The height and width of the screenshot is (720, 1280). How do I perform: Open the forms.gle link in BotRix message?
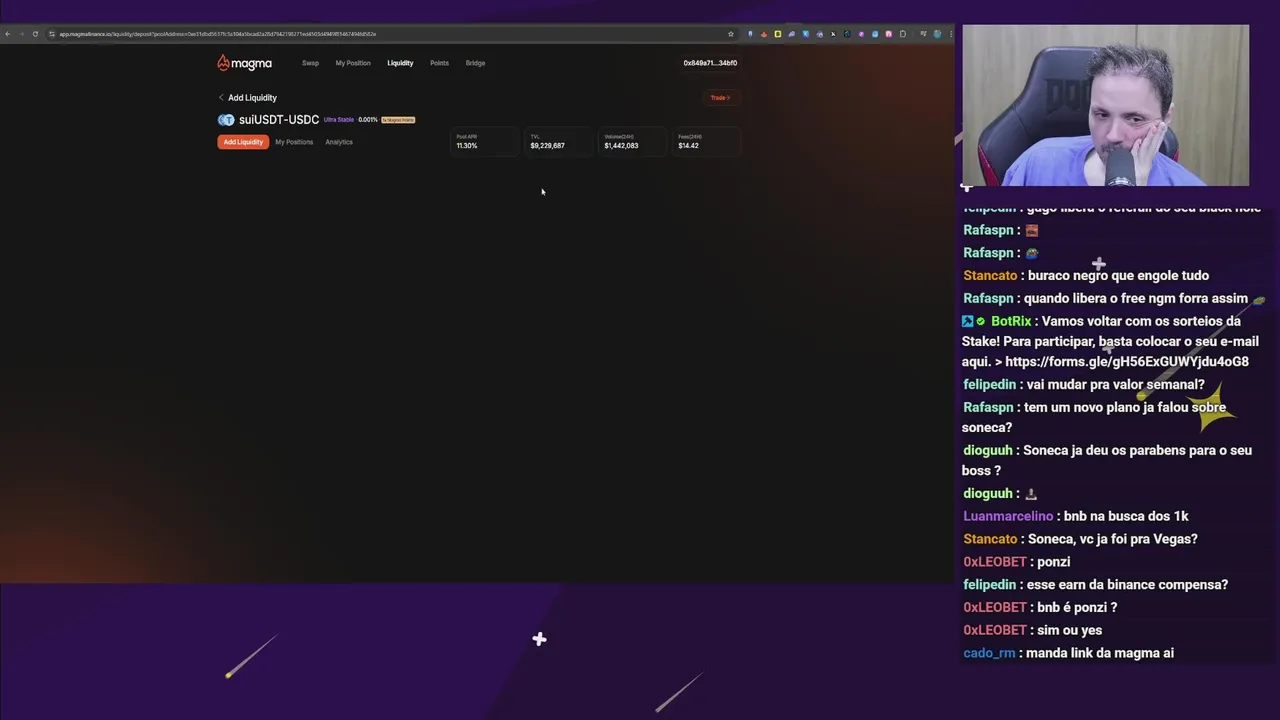(1127, 362)
